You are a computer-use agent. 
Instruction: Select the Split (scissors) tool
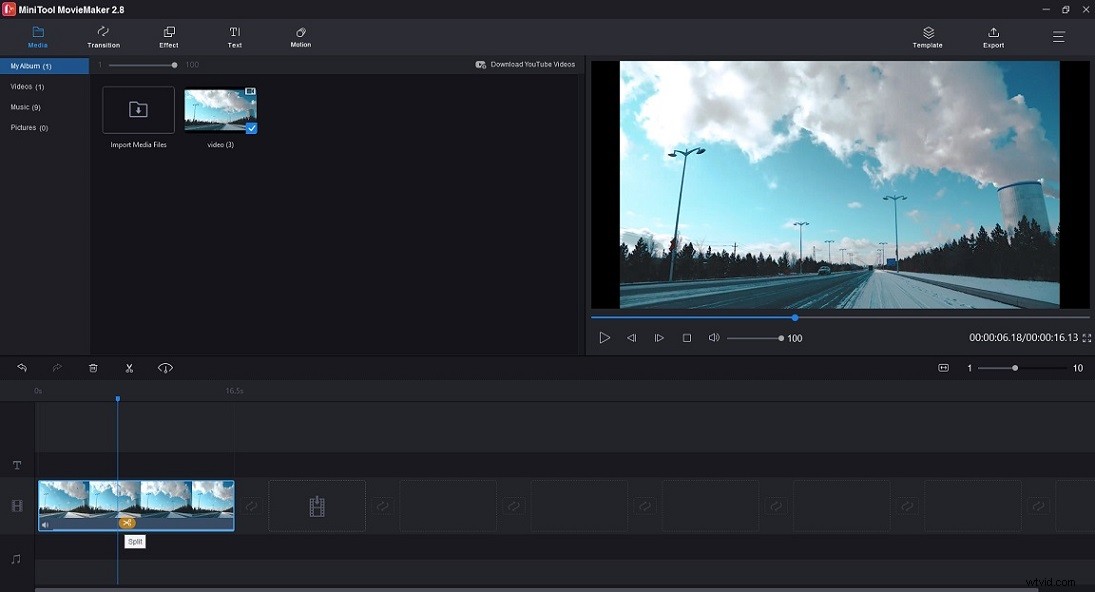pyautogui.click(x=128, y=367)
